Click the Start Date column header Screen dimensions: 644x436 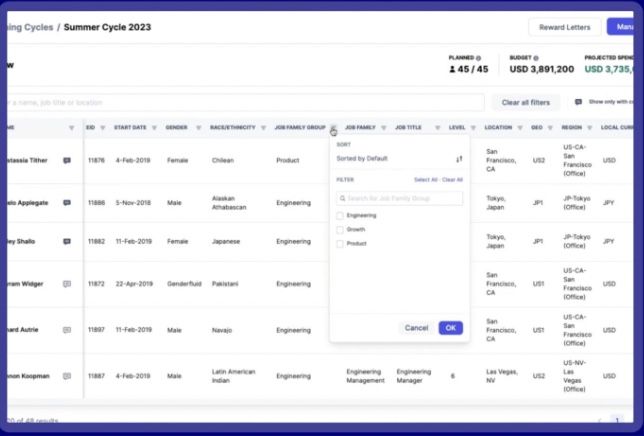pyautogui.click(x=130, y=128)
